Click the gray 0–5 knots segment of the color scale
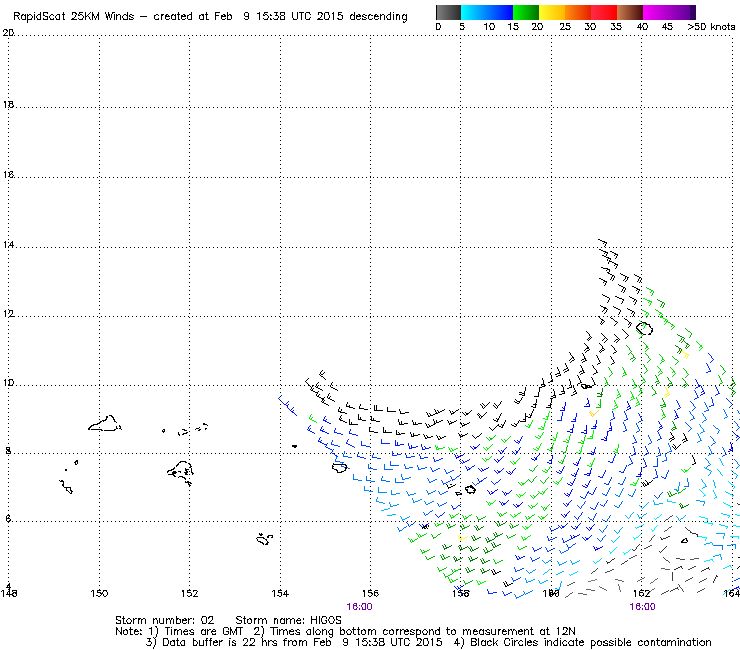 (448, 12)
